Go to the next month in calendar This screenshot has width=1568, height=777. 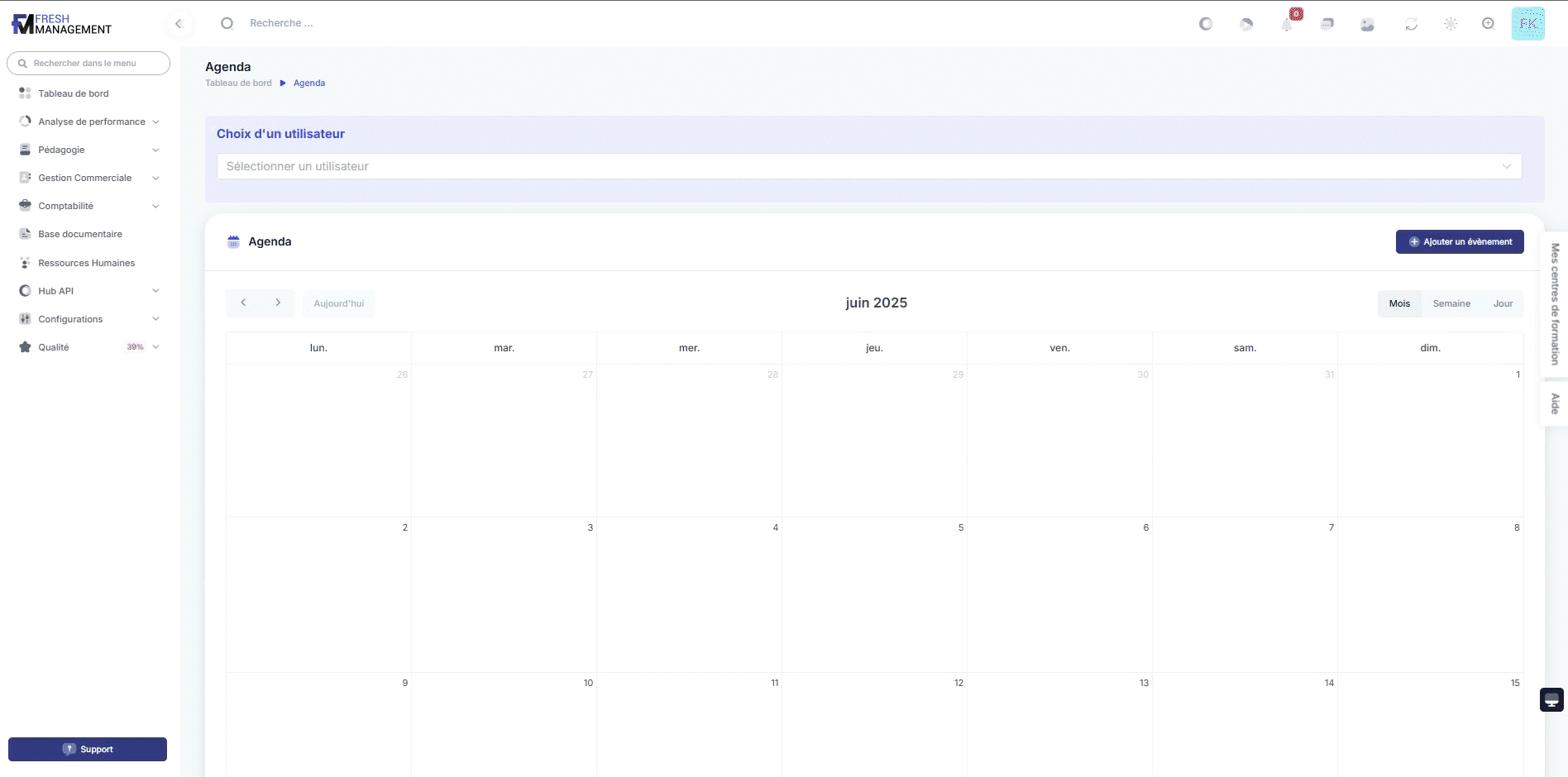[278, 303]
